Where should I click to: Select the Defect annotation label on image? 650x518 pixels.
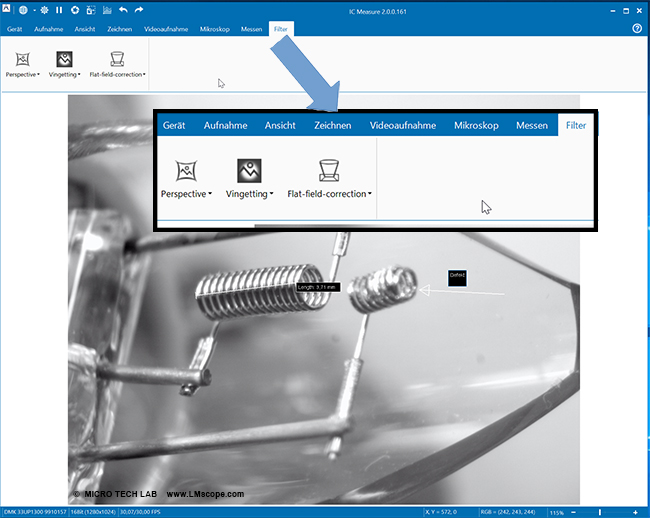457,276
